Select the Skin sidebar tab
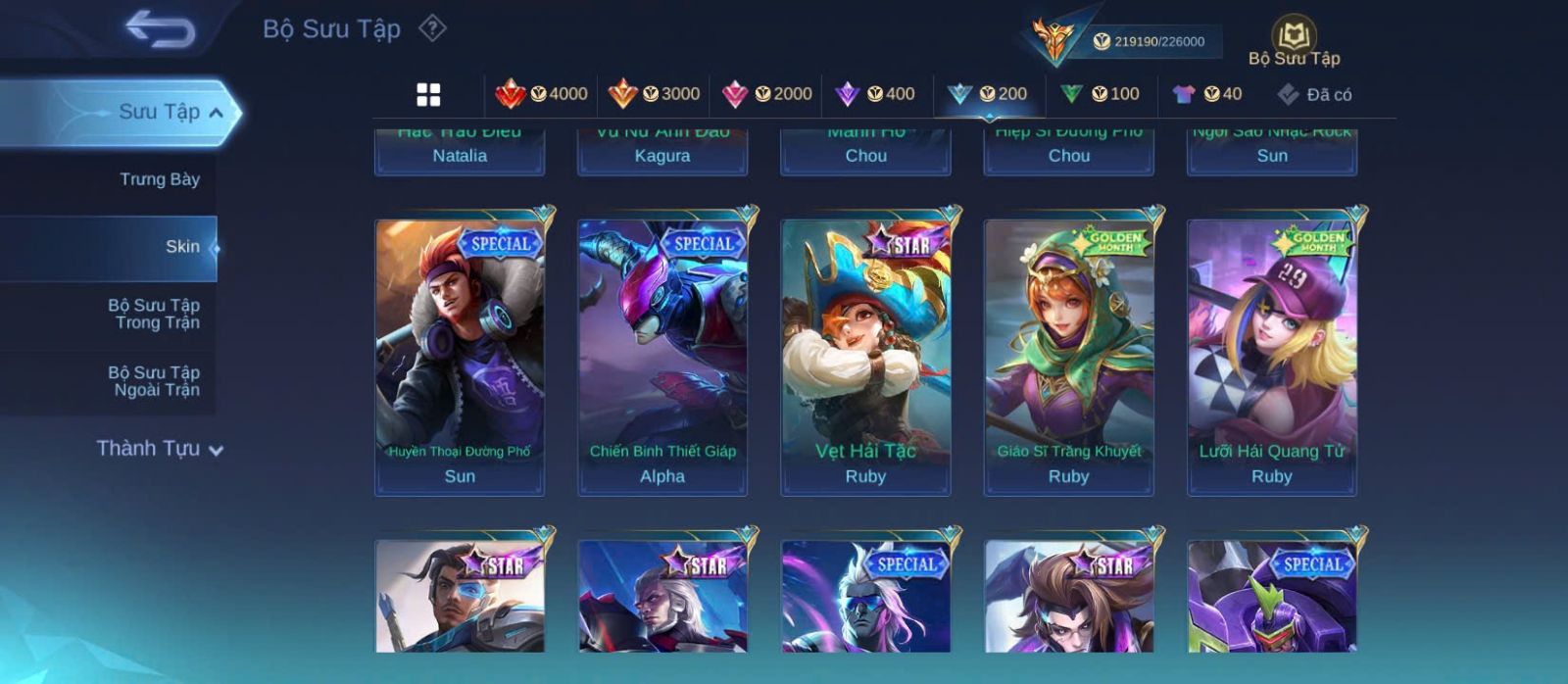 182,247
